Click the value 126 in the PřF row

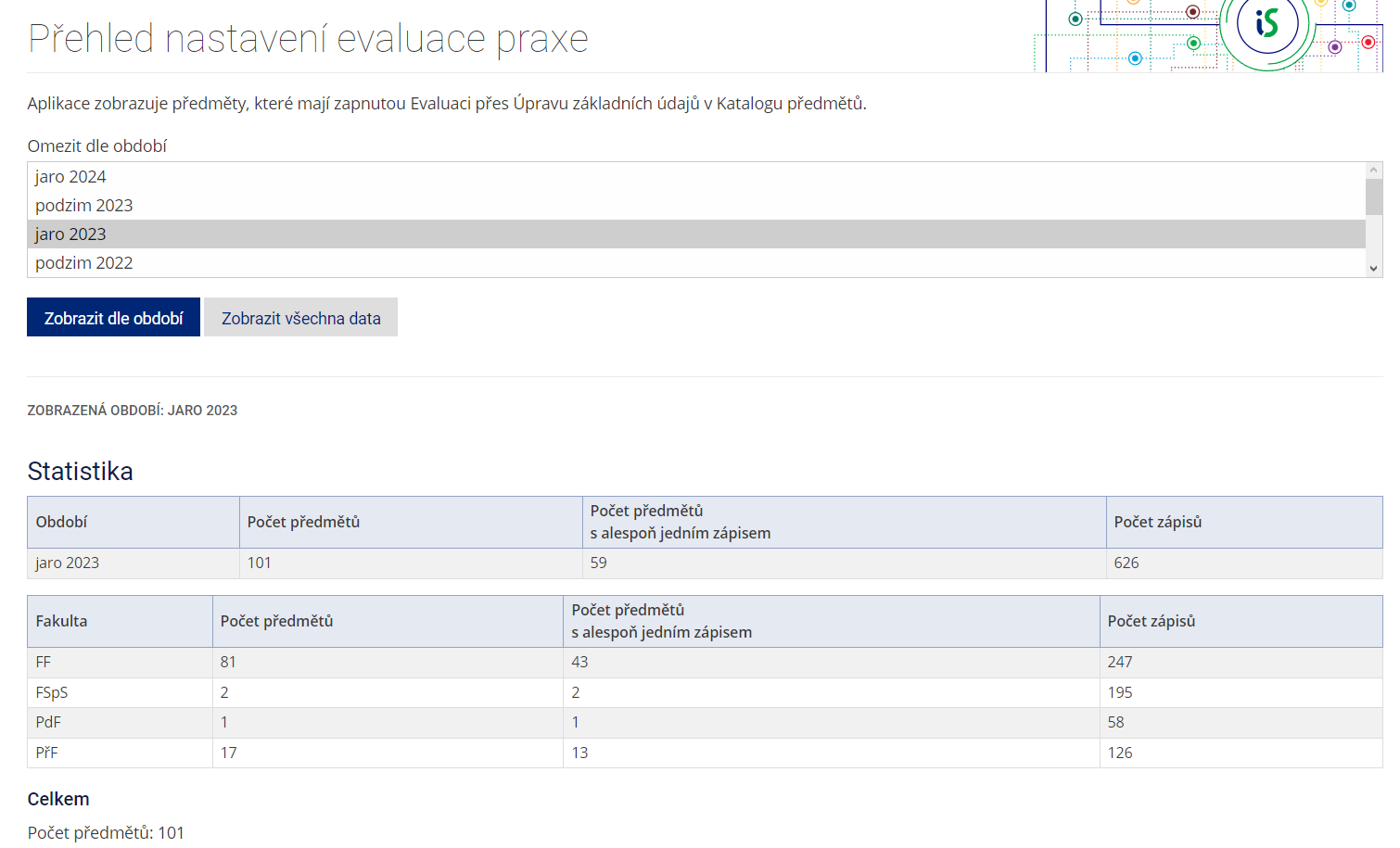[1120, 753]
